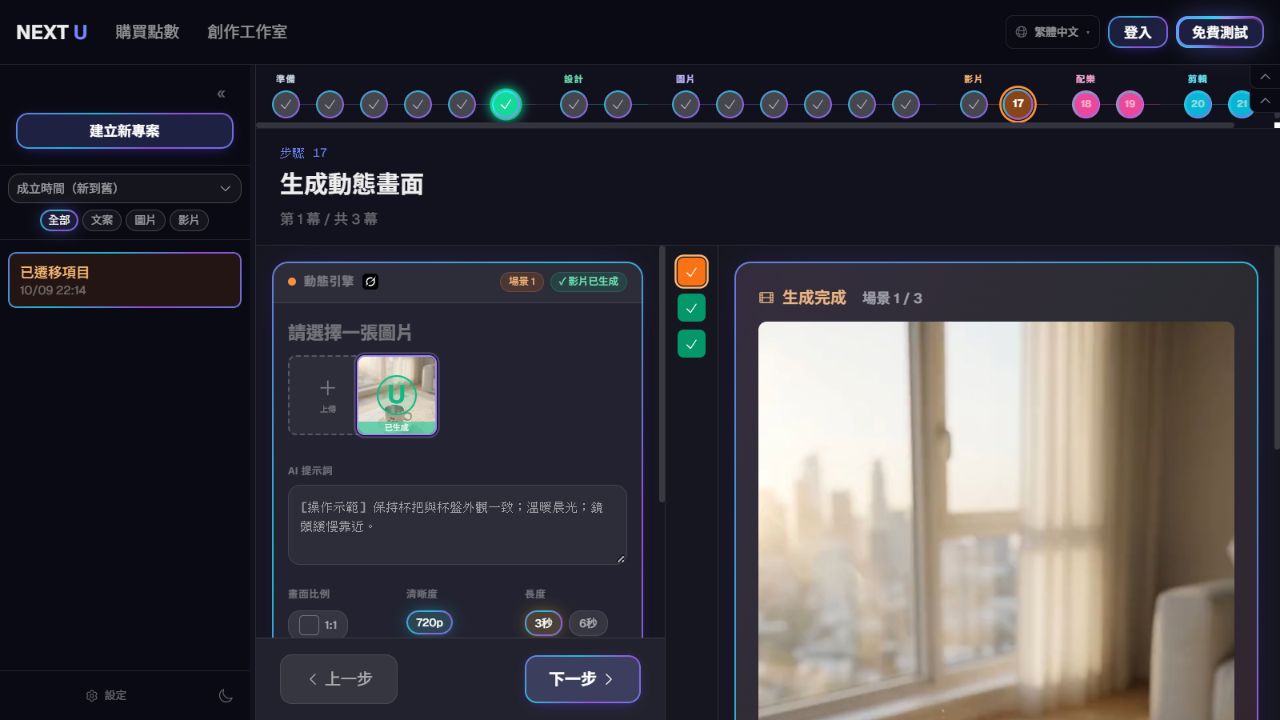Open first completed step under 設計
Viewport: 1280px width, 720px height.
click(574, 104)
